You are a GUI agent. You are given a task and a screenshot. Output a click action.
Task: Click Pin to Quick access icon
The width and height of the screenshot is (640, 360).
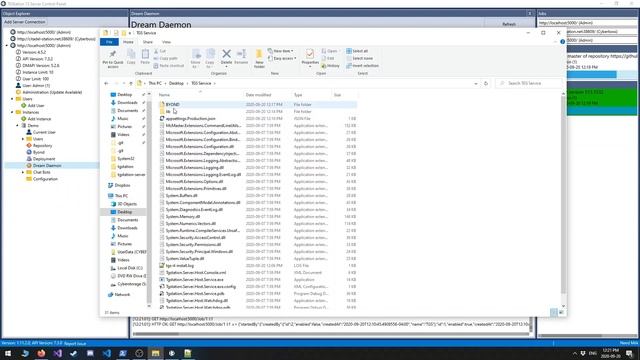click(x=113, y=54)
